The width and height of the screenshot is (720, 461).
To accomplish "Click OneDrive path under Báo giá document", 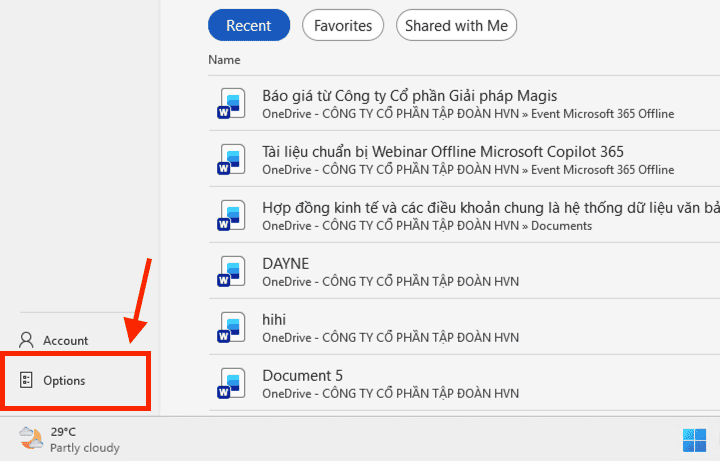I will [468, 114].
